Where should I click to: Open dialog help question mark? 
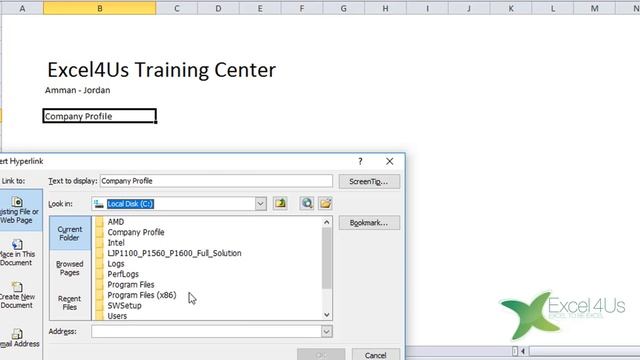tap(360, 161)
